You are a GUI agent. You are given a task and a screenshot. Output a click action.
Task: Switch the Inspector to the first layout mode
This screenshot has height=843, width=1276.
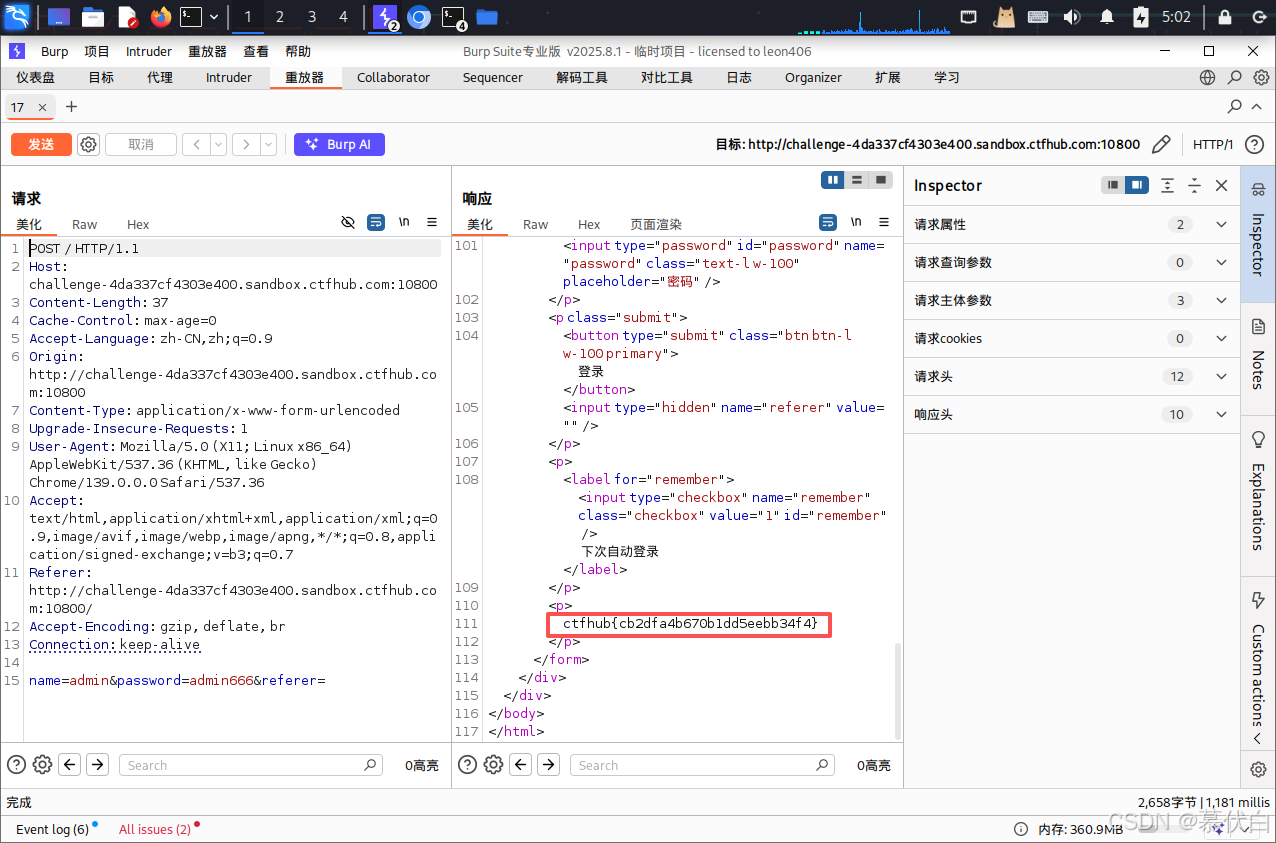pos(1112,185)
